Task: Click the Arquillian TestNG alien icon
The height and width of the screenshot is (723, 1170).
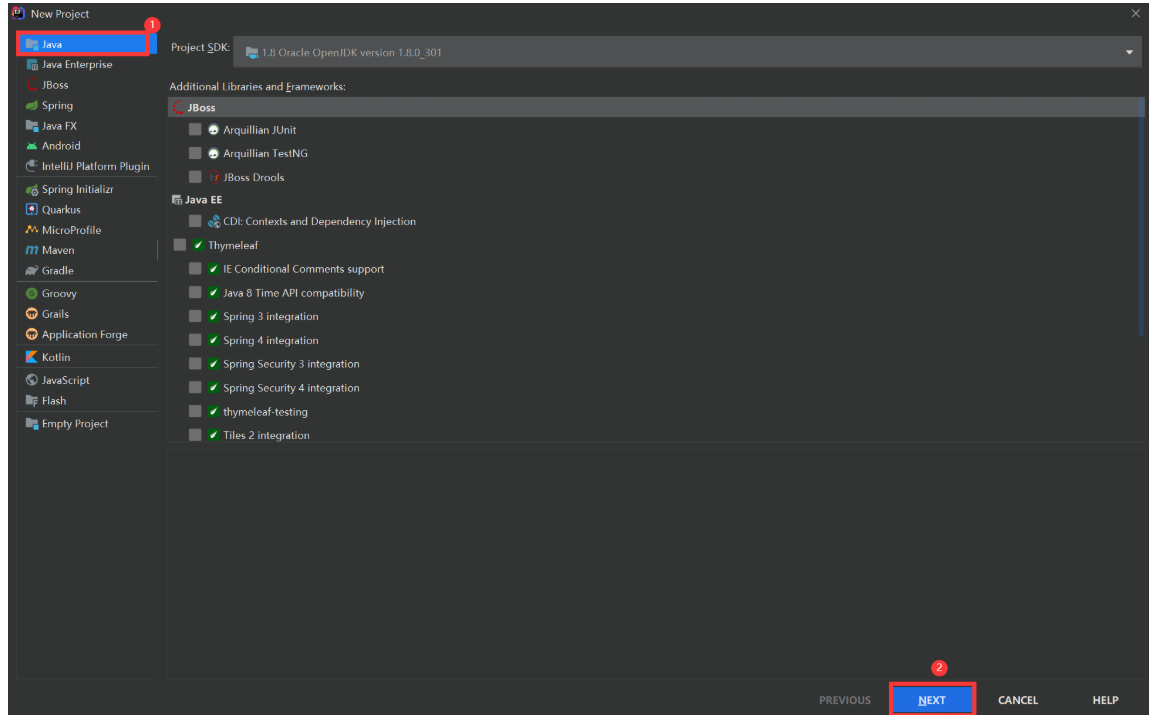Action: click(x=213, y=154)
